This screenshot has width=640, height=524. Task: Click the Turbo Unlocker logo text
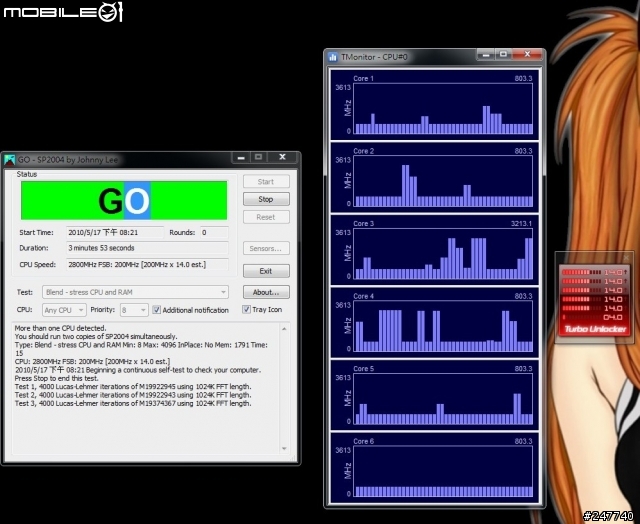pos(595,329)
